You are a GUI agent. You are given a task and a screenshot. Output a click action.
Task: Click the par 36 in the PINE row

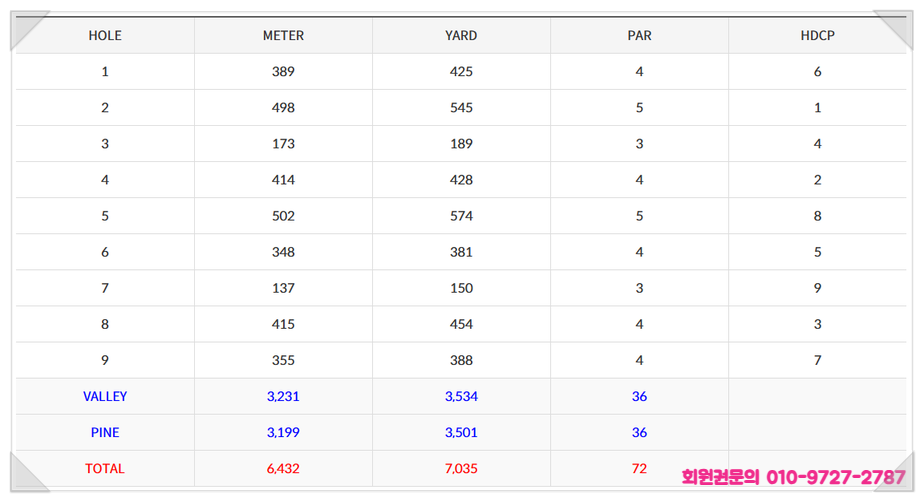point(639,432)
